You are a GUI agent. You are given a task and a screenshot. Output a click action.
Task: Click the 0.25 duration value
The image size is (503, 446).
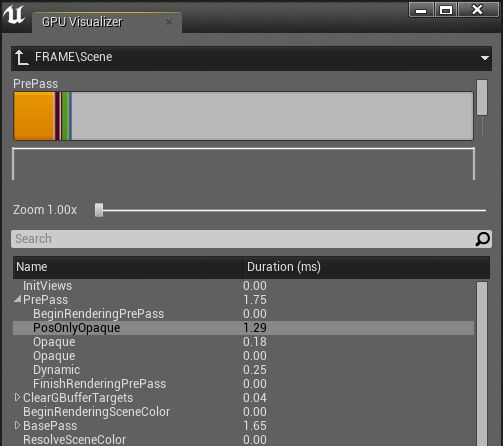(x=255, y=370)
